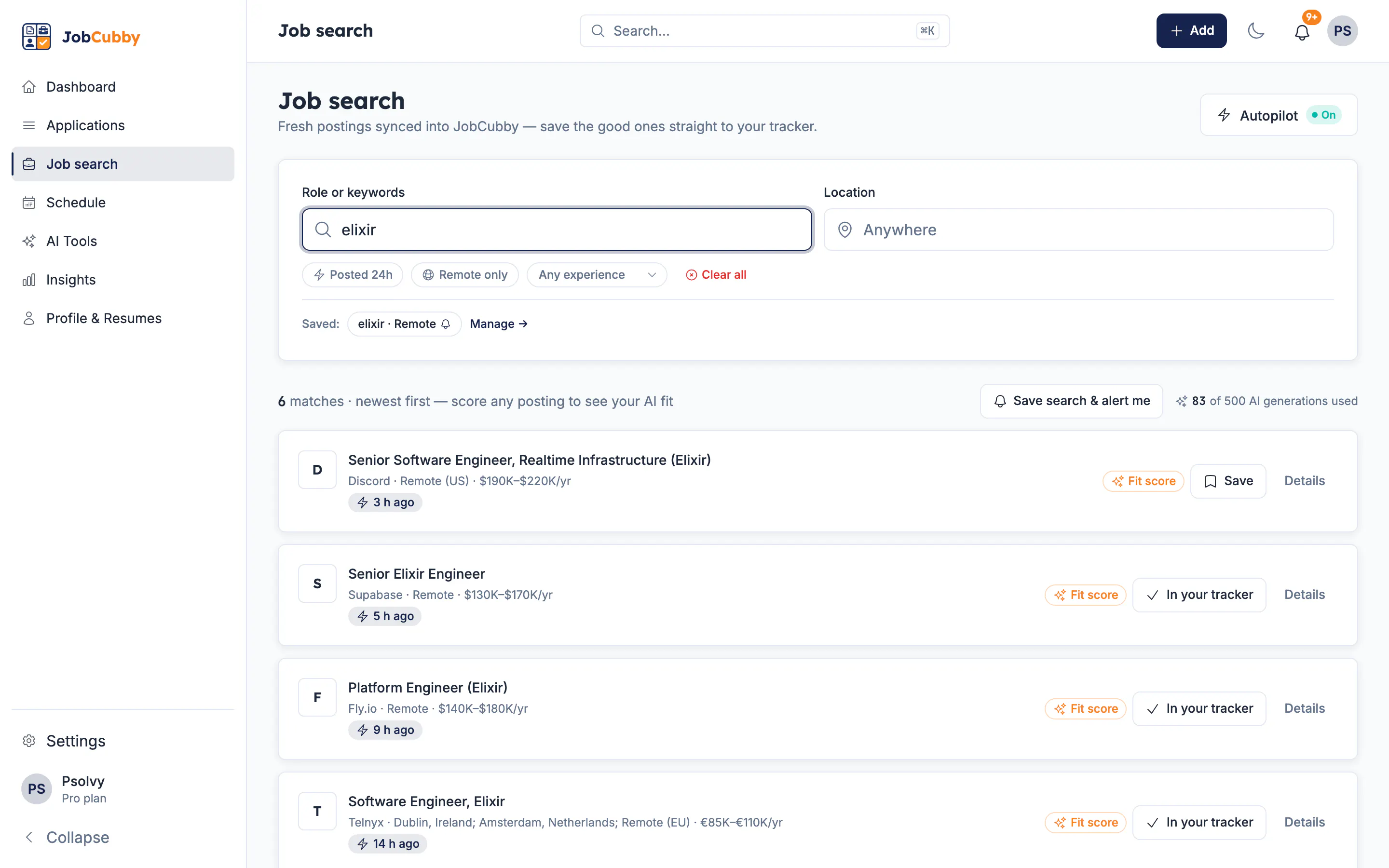Viewport: 1389px width, 868px height.
Task: Click Save search & alert me
Action: pyautogui.click(x=1071, y=401)
